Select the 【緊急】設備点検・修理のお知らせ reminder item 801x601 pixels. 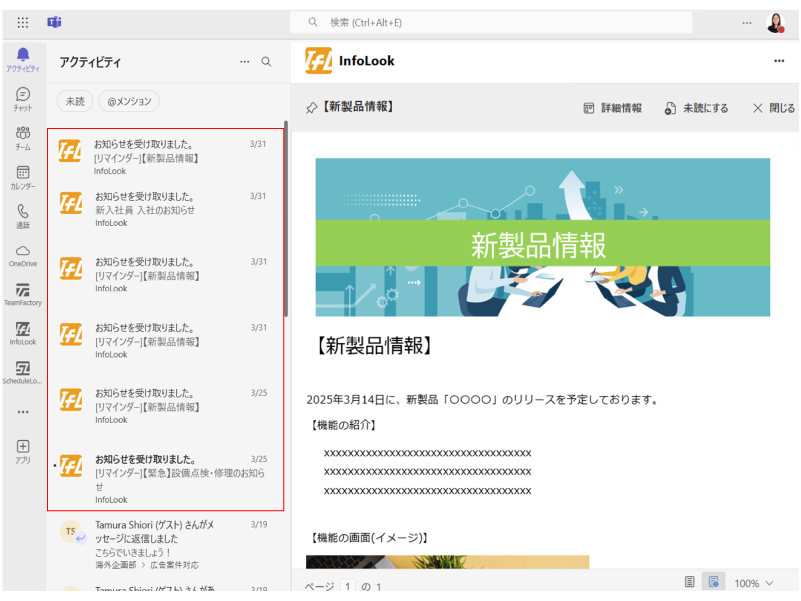tap(165, 478)
